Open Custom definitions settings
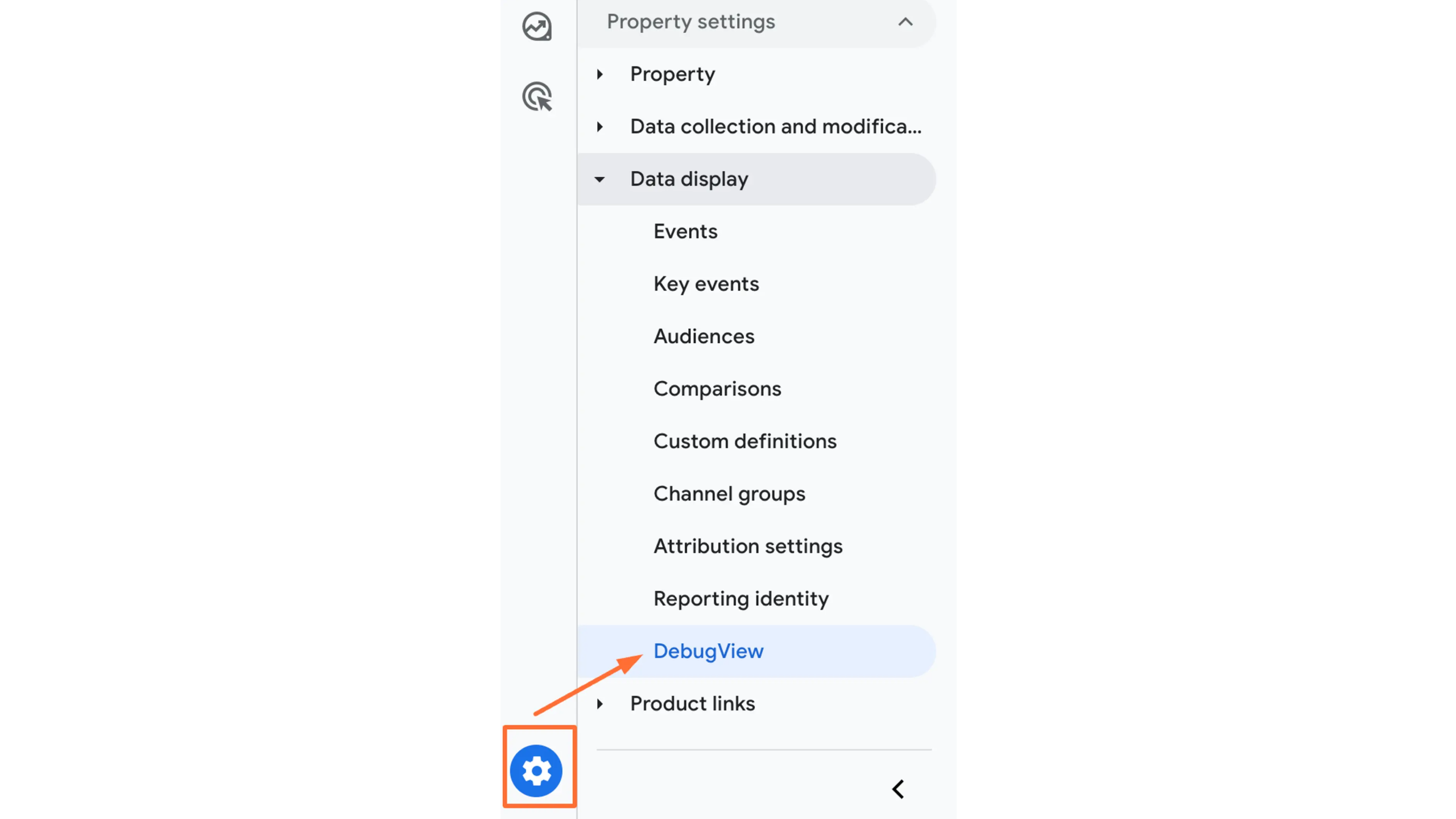 click(745, 441)
